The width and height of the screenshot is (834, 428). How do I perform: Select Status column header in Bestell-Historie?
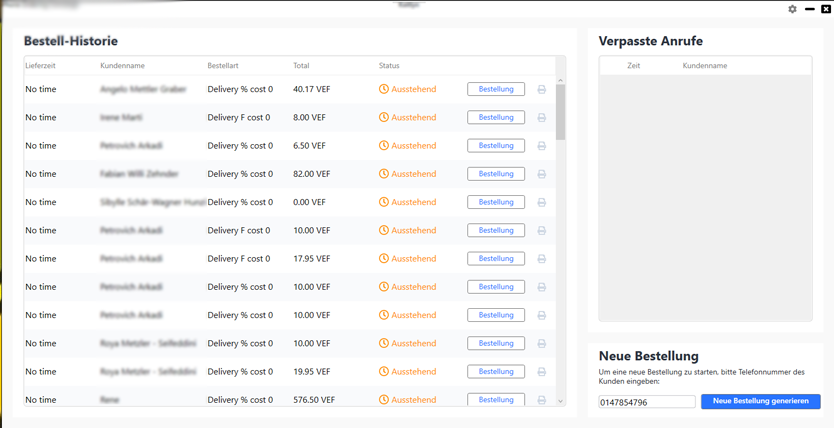(389, 66)
